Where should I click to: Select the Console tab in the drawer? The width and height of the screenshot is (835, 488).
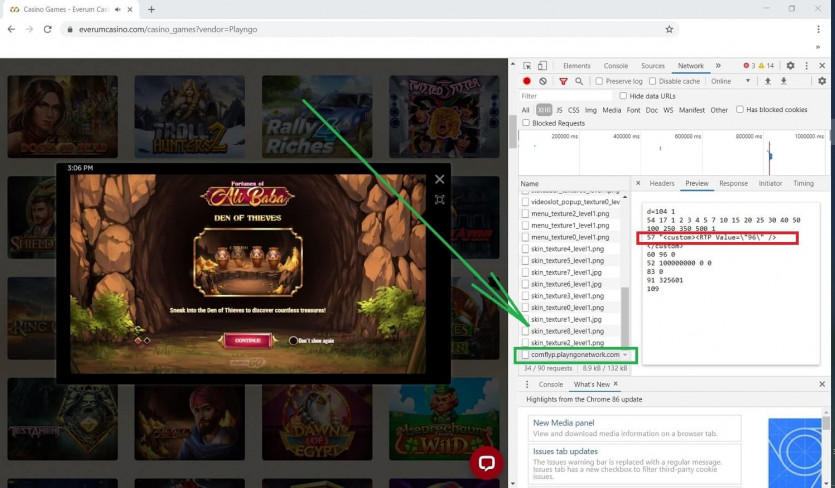tap(551, 384)
